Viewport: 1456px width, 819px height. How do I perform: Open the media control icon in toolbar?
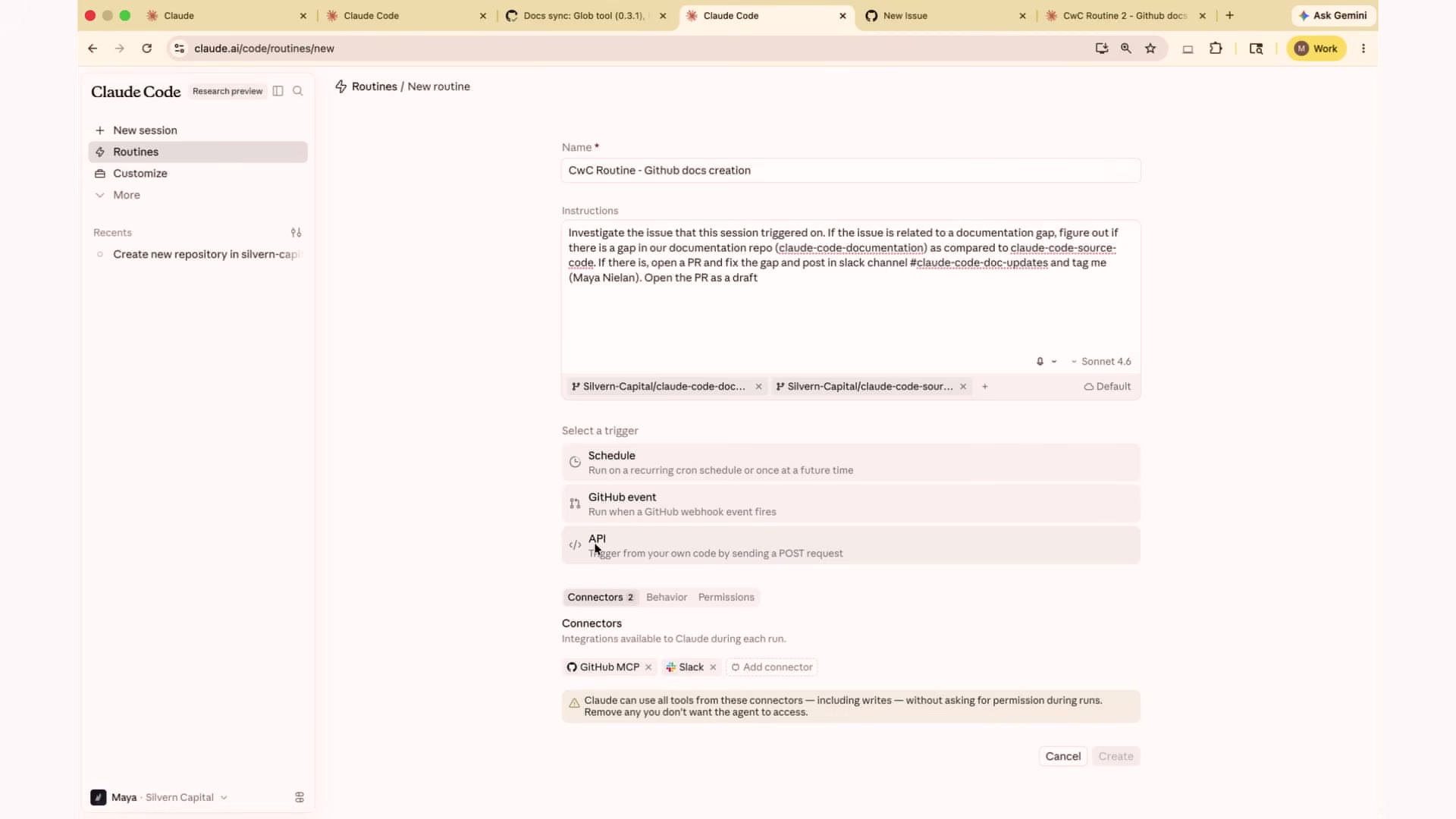pyautogui.click(x=1188, y=49)
